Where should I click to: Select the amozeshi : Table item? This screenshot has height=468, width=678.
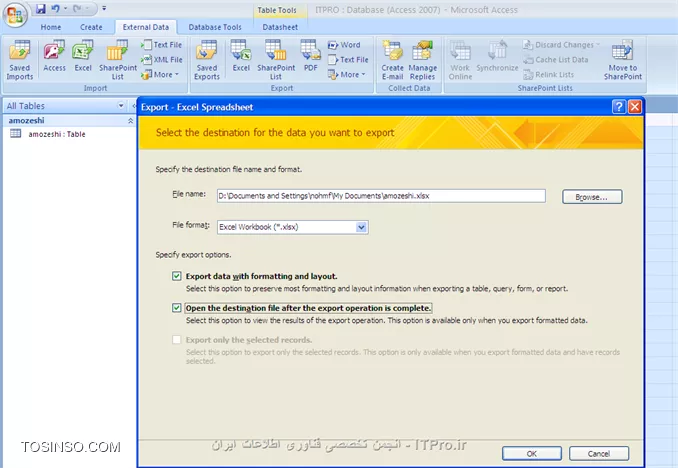(57, 134)
